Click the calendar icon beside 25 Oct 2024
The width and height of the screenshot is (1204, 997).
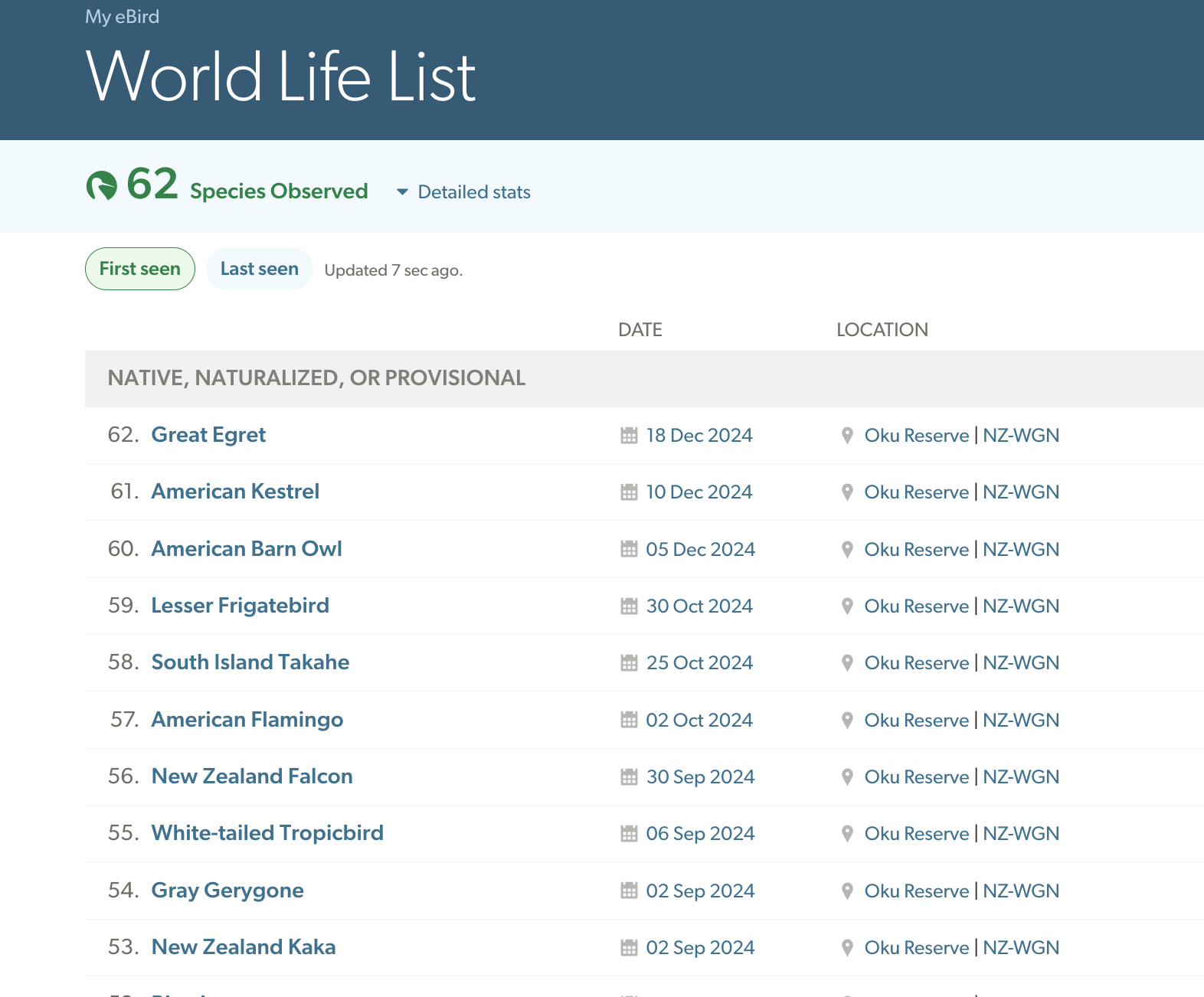click(629, 663)
